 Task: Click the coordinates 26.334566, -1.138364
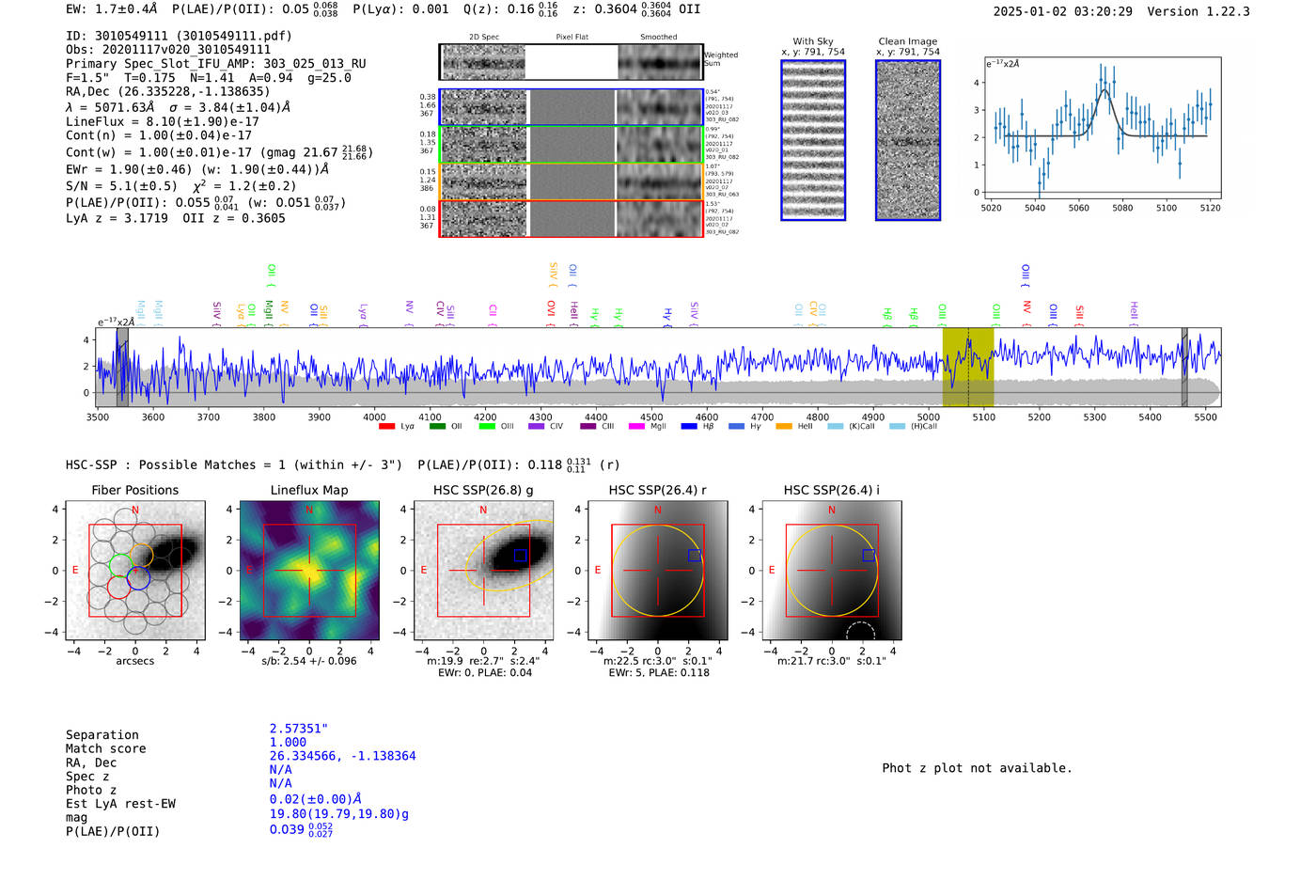[343, 756]
